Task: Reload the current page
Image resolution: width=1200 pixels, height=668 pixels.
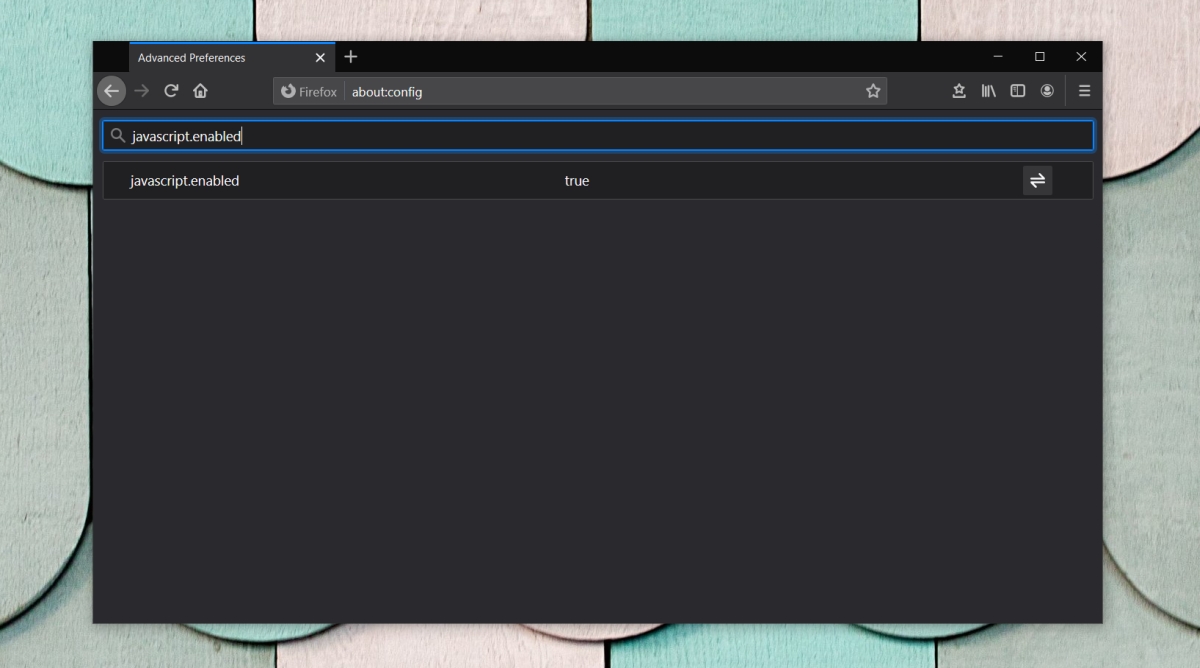Action: pos(171,91)
